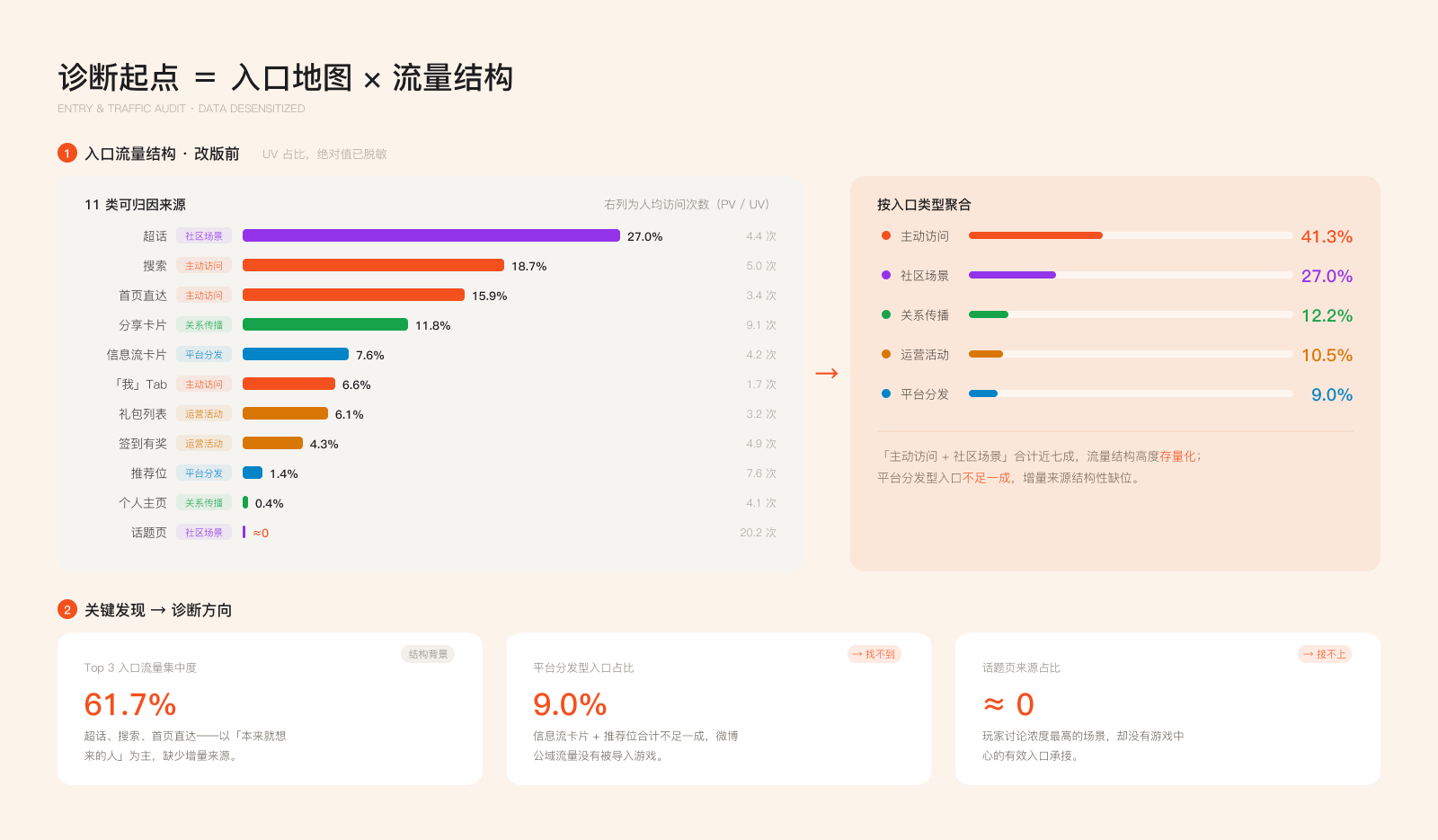Click the 平台分发 tag beside 信息流卡片

pyautogui.click(x=204, y=354)
